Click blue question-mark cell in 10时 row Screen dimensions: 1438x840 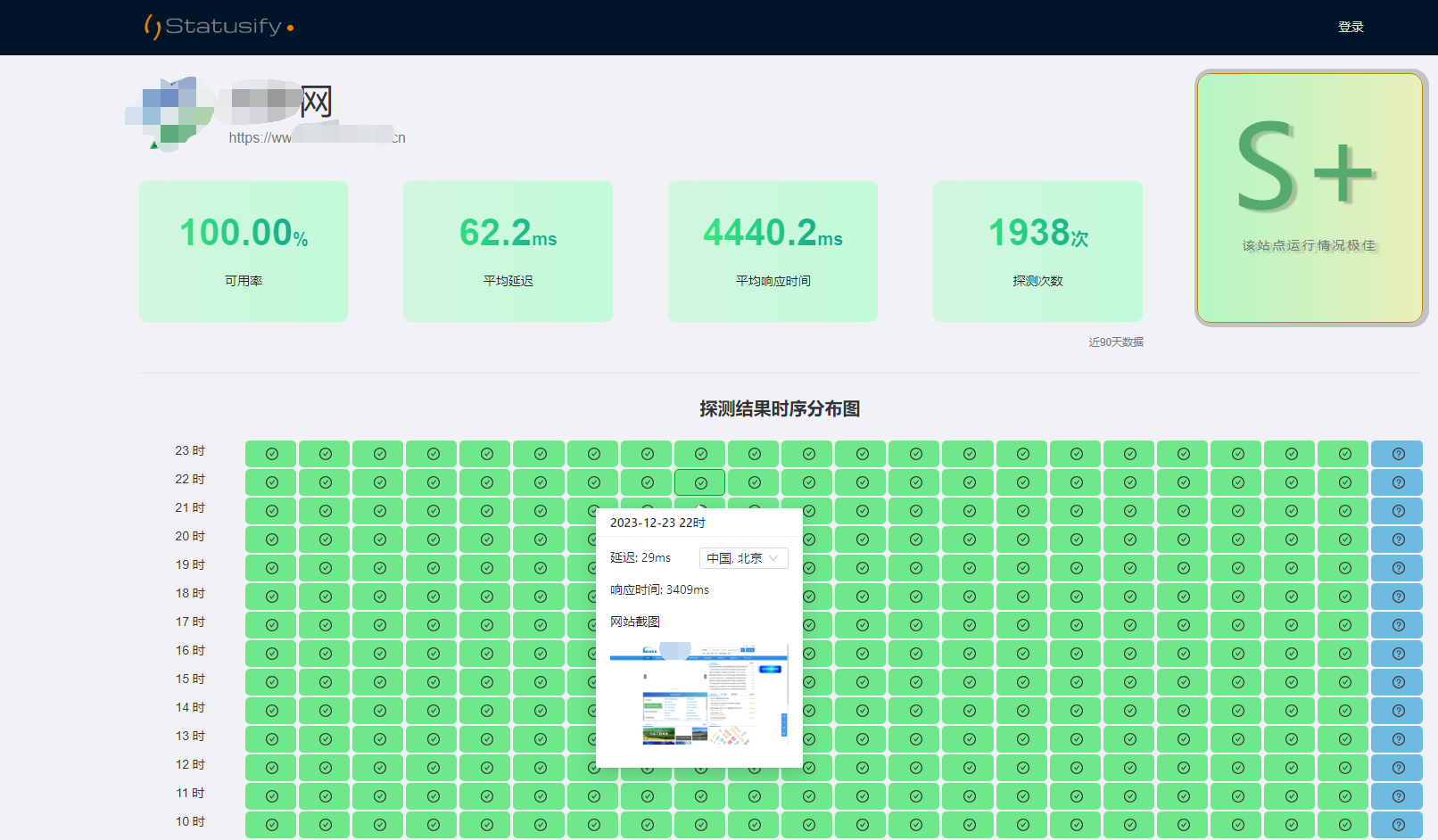point(1397,824)
